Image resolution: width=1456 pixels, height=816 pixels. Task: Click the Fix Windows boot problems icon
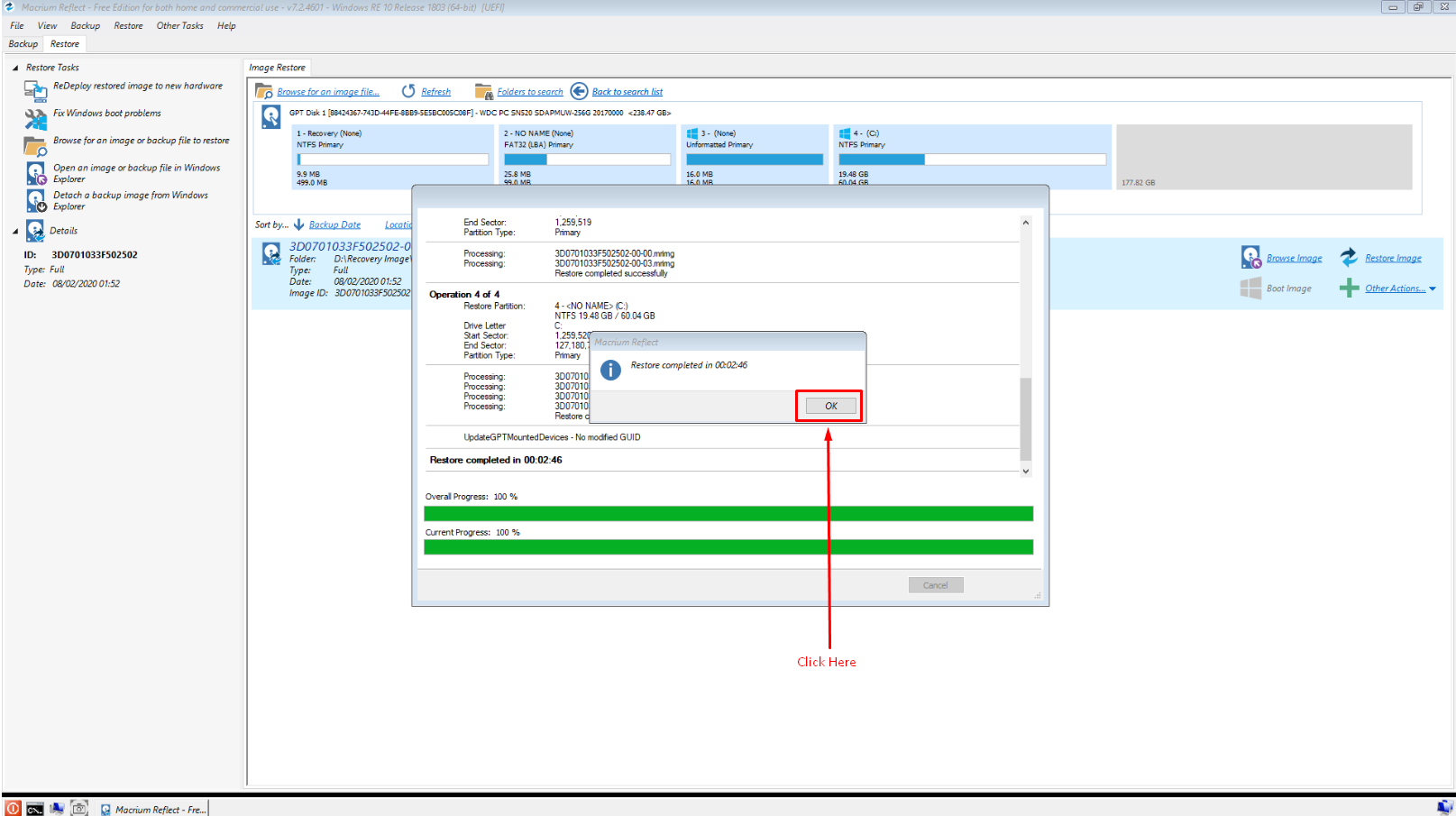coord(35,118)
